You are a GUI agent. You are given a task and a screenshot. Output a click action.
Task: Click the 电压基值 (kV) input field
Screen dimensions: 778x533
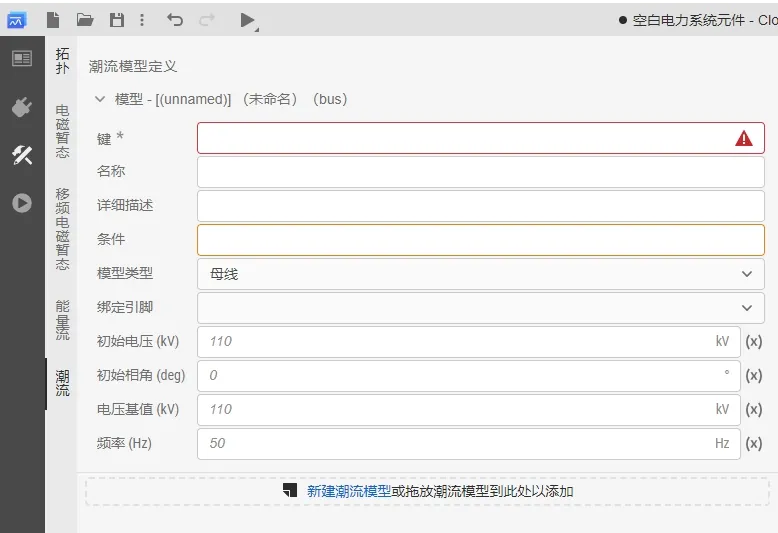tap(469, 410)
